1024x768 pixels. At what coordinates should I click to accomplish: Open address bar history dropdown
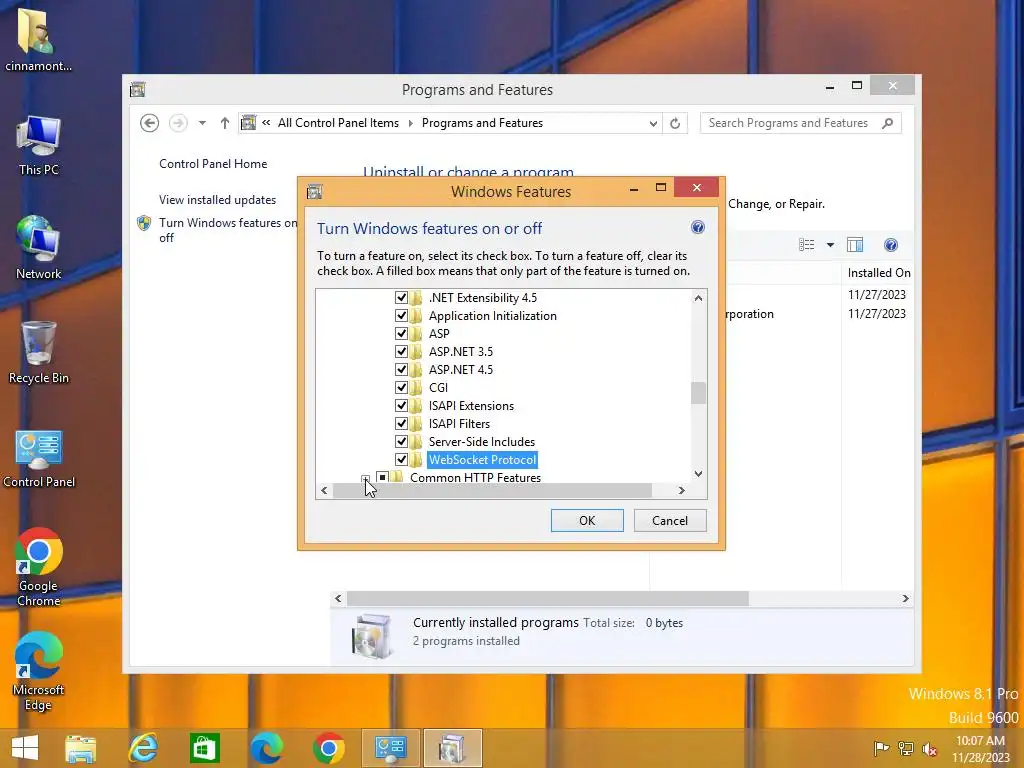pyautogui.click(x=652, y=123)
